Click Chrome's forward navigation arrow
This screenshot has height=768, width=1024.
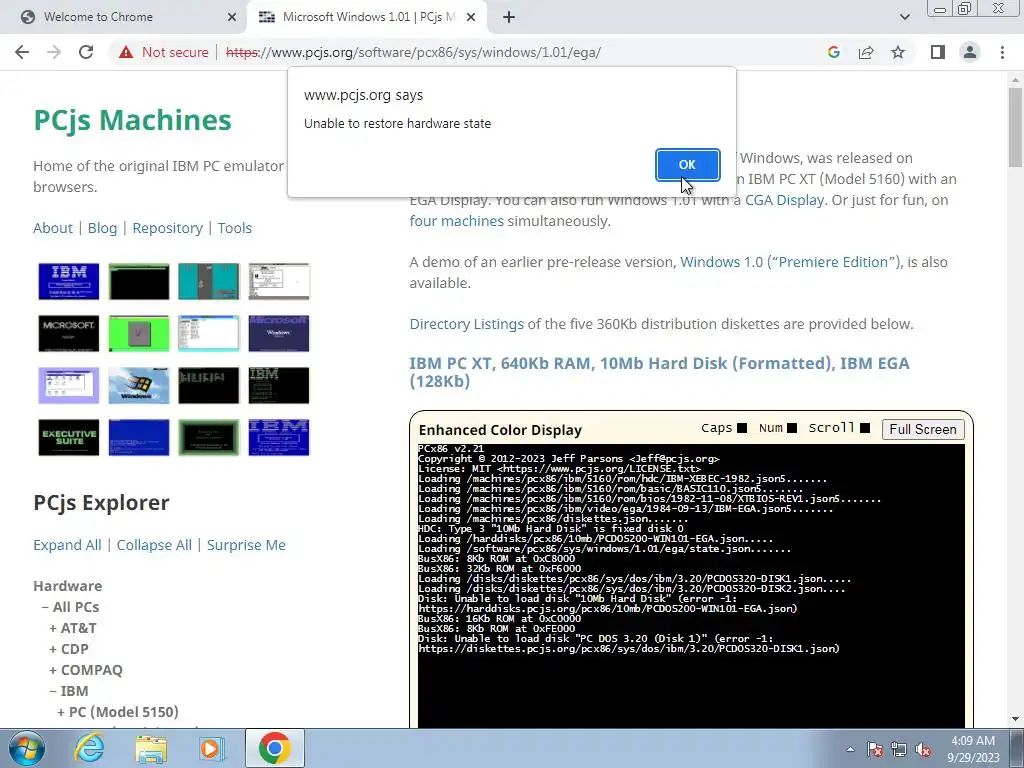pyautogui.click(x=54, y=52)
